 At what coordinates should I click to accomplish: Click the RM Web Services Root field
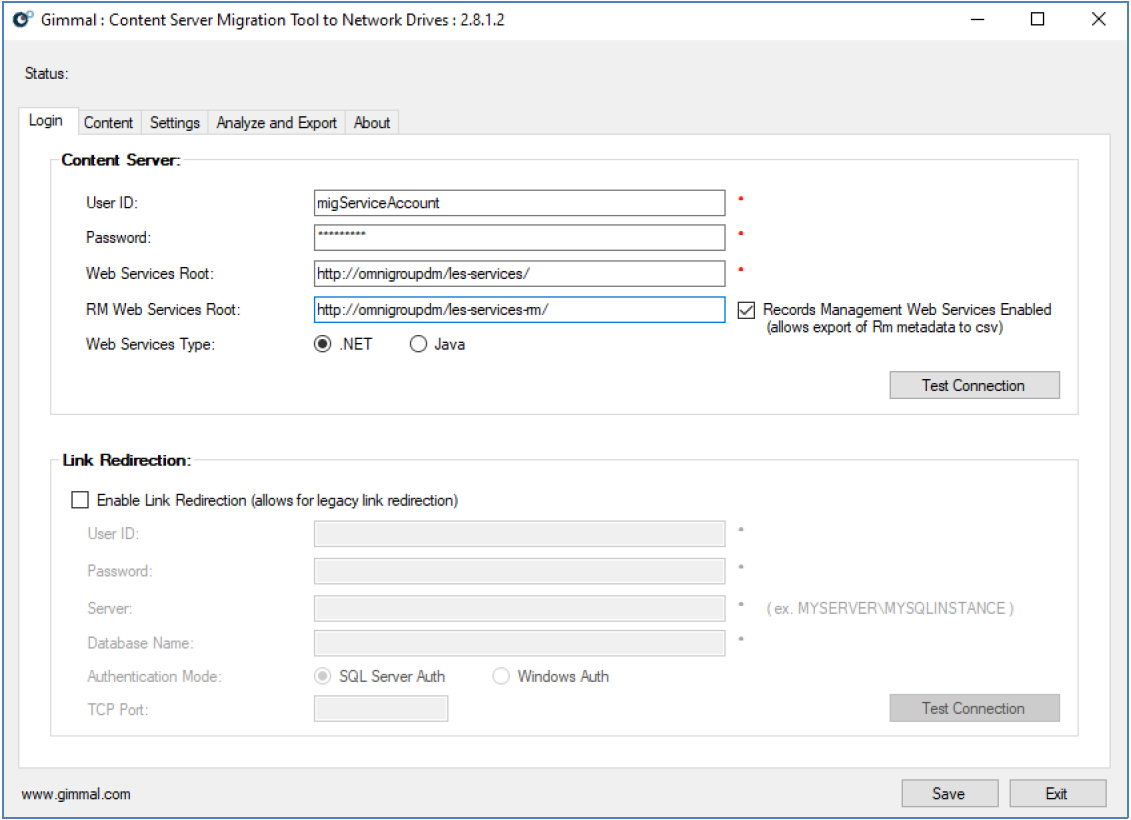click(x=519, y=310)
